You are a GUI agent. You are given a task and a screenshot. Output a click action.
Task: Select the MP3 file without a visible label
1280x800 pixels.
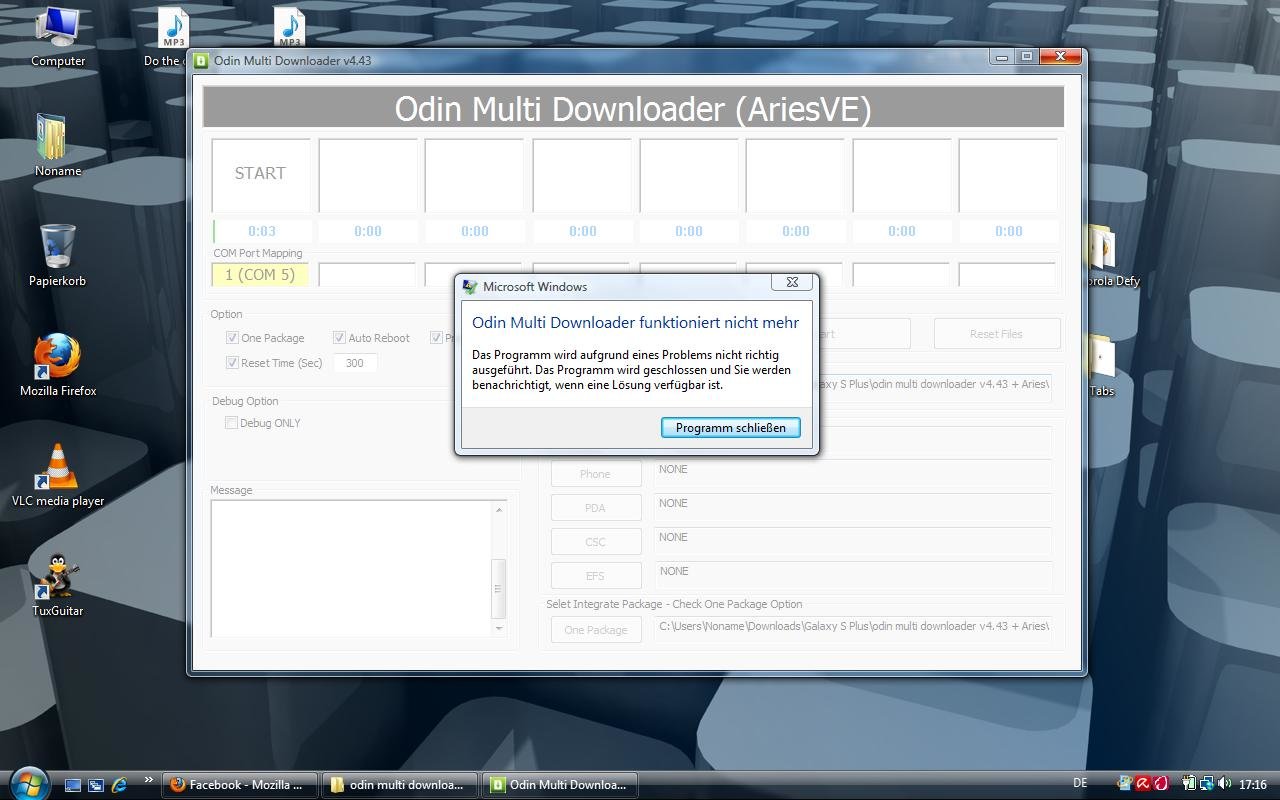(289, 28)
